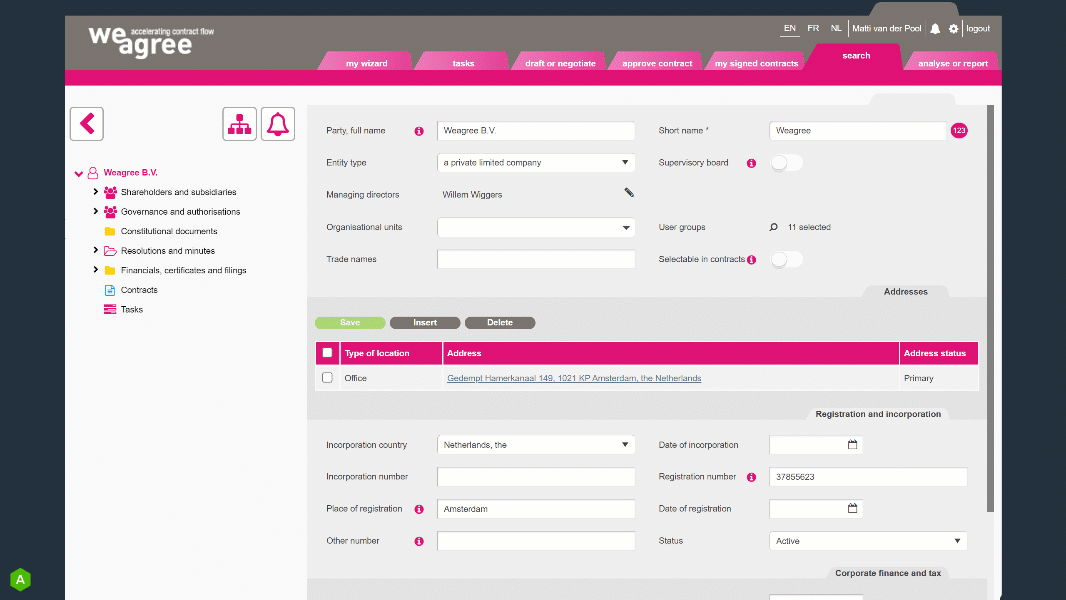The height and width of the screenshot is (600, 1066).
Task: Click the pink 123 badge
Action: pyautogui.click(x=959, y=130)
